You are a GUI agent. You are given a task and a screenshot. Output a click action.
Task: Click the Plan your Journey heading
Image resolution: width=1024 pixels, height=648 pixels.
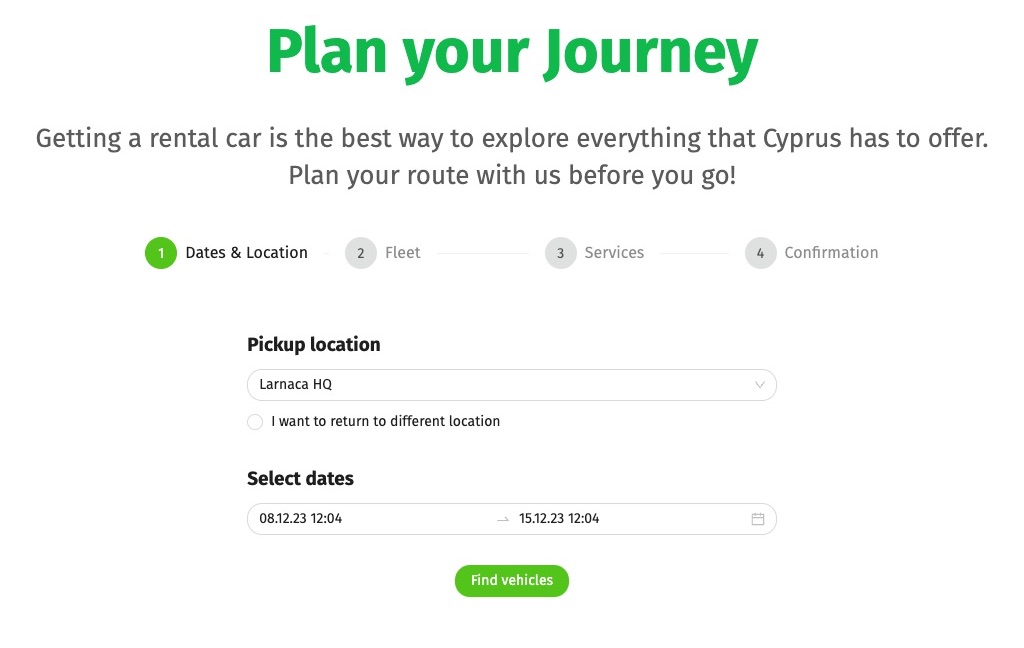(512, 52)
